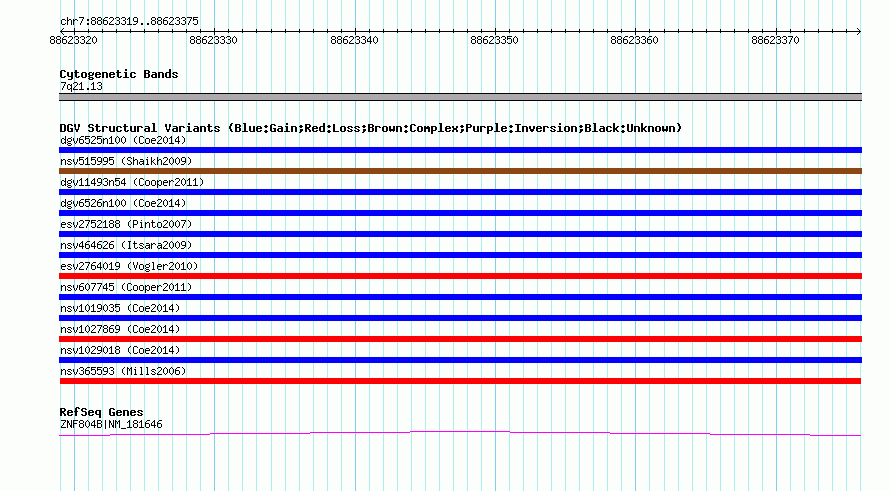
Task: Click the brown complex bar for nsv515995
Action: point(460,171)
